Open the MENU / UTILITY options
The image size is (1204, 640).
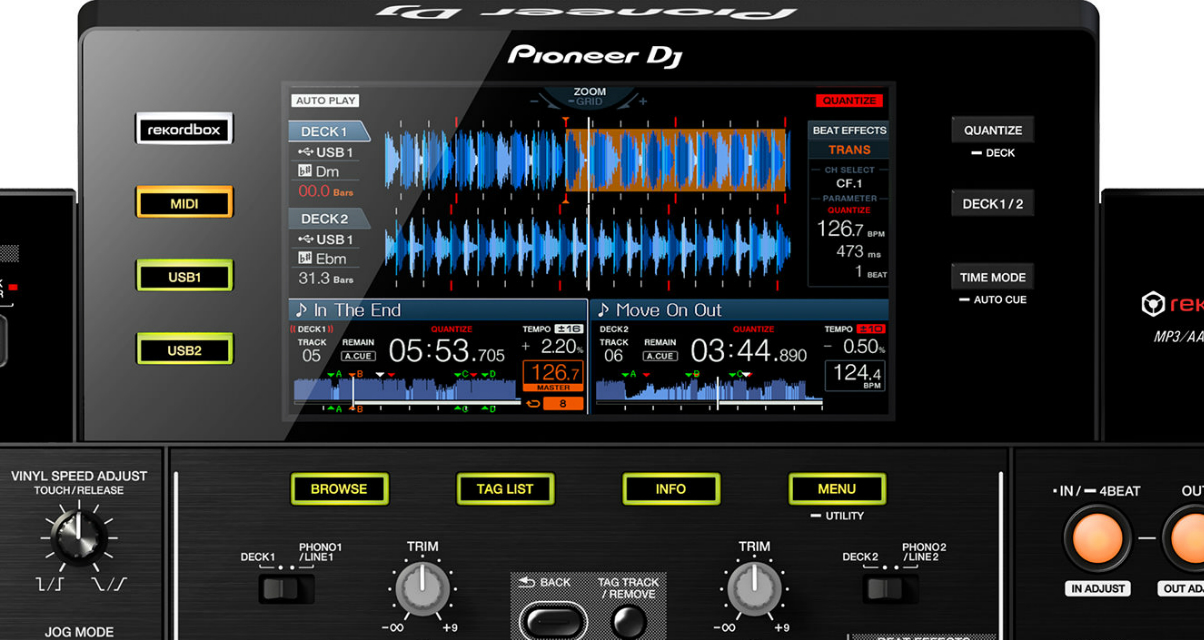click(x=837, y=489)
